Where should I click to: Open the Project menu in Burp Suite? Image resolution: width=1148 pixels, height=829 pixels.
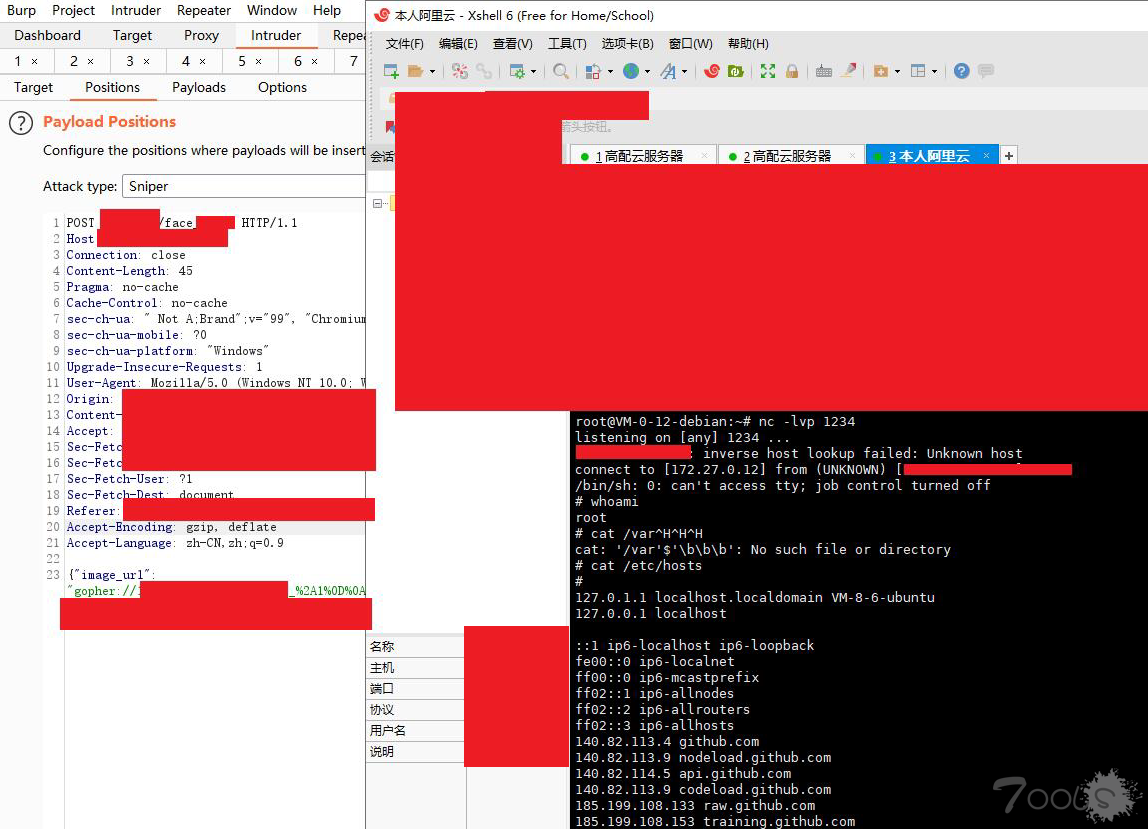(x=73, y=10)
